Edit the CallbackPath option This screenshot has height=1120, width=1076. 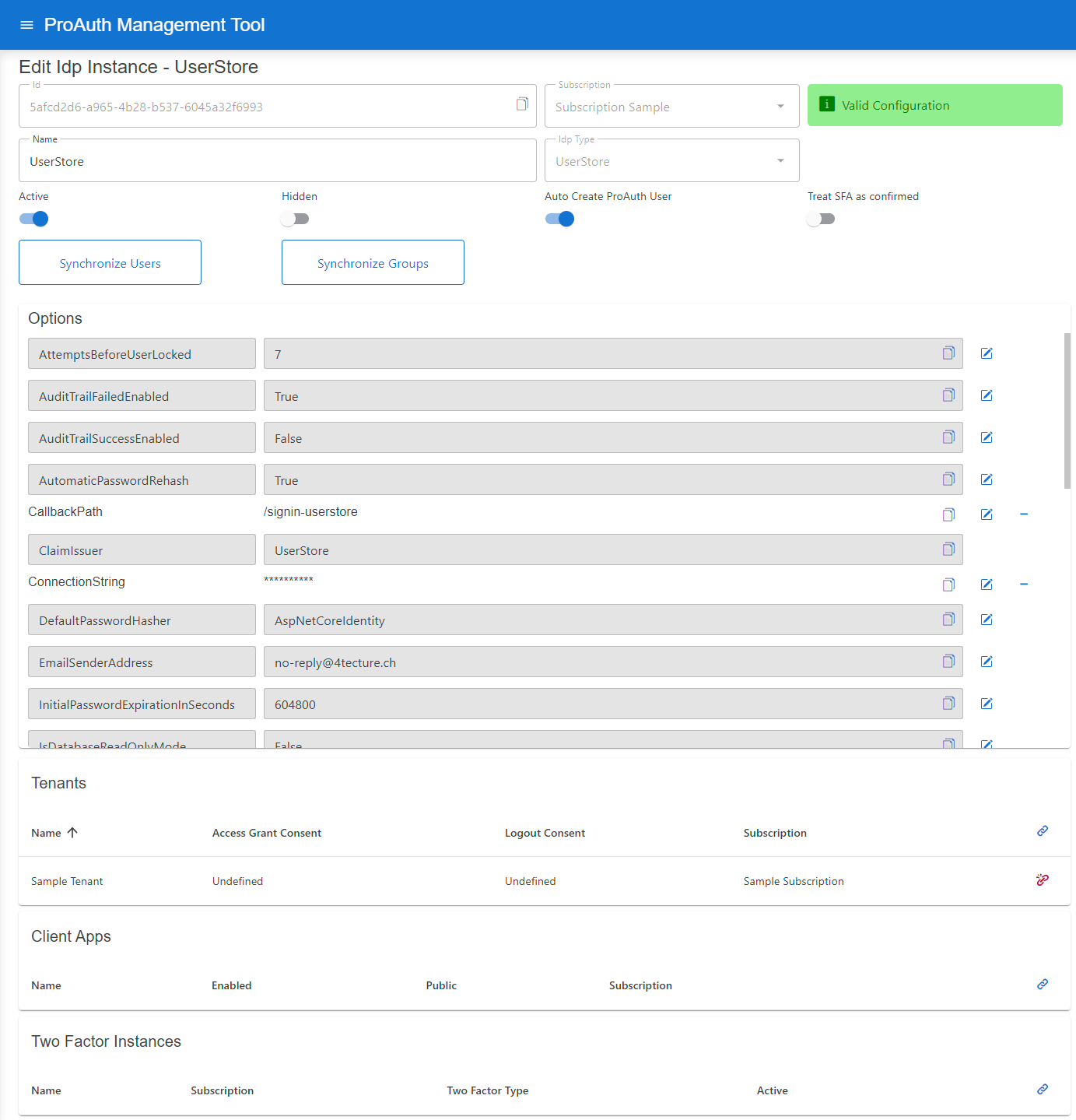pos(987,514)
